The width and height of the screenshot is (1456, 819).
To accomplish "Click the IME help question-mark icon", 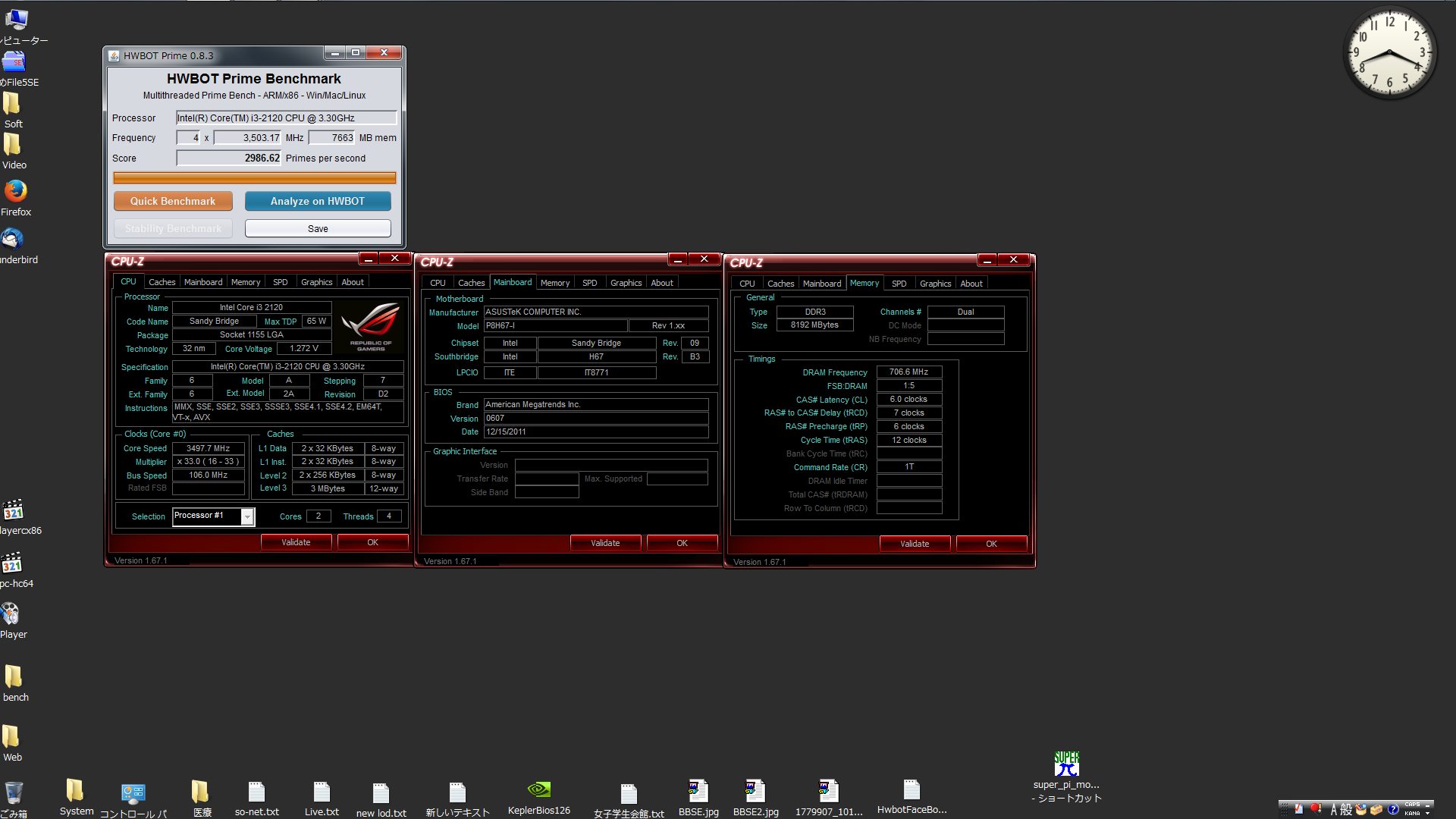I will coord(1393,809).
